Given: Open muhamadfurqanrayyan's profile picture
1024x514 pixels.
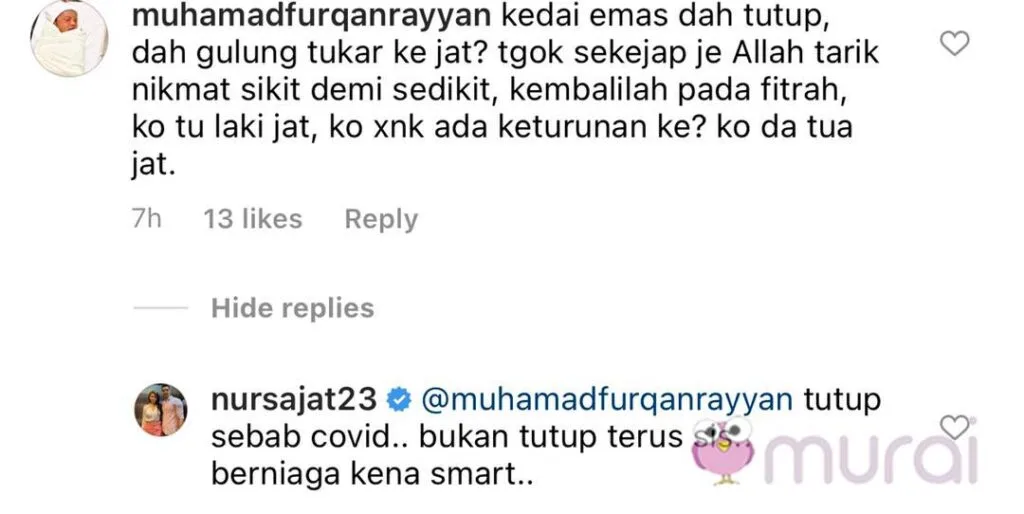Looking at the screenshot, I should tap(69, 39).
